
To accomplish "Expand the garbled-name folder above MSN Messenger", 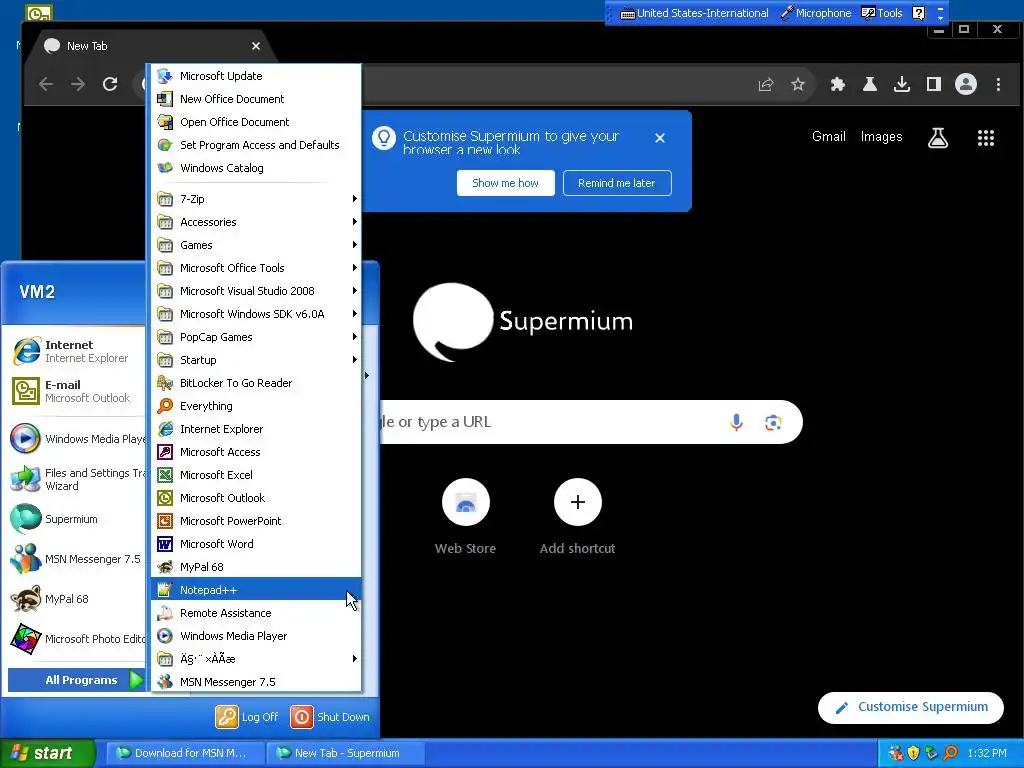I will [256, 659].
